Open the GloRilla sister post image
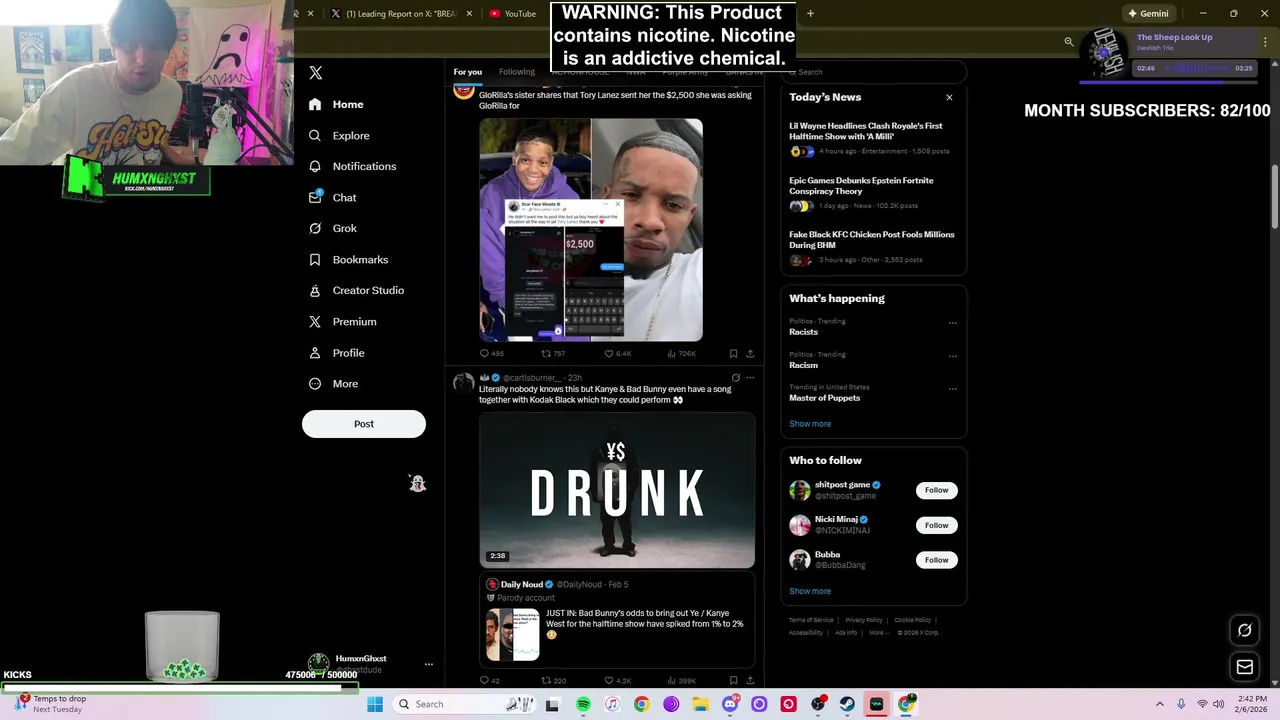This screenshot has width=1280, height=720. 591,230
